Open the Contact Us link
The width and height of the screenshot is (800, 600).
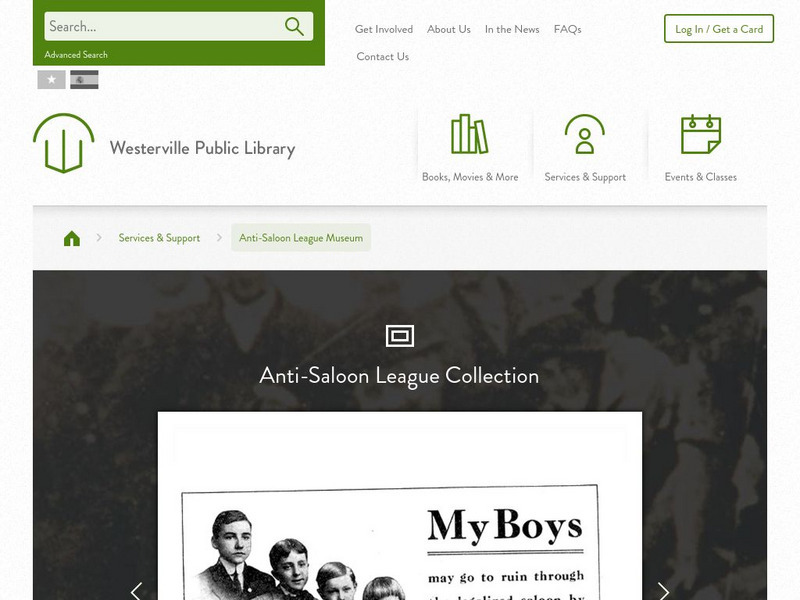pyautogui.click(x=383, y=57)
